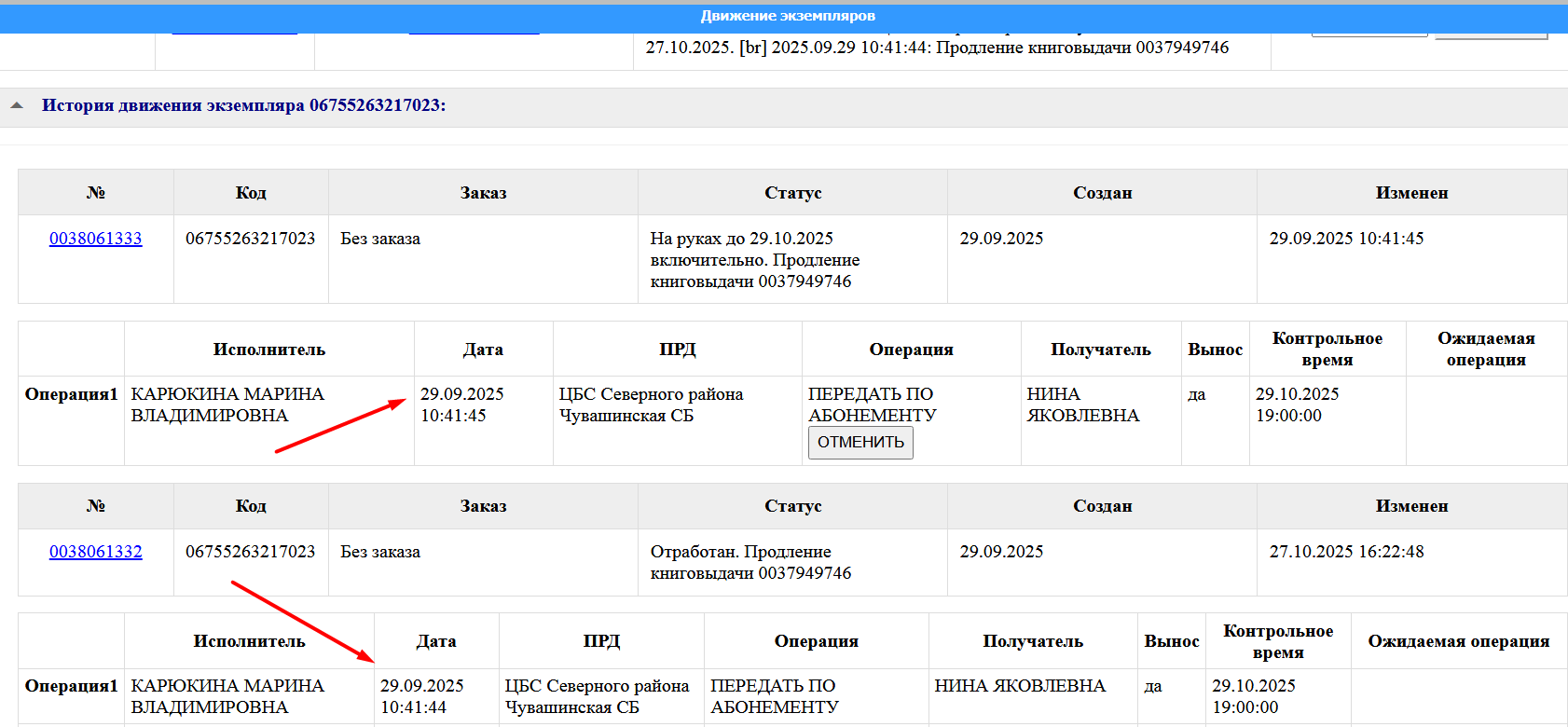Click the control time in the ОТМЕНИТЬ row

tap(1297, 405)
